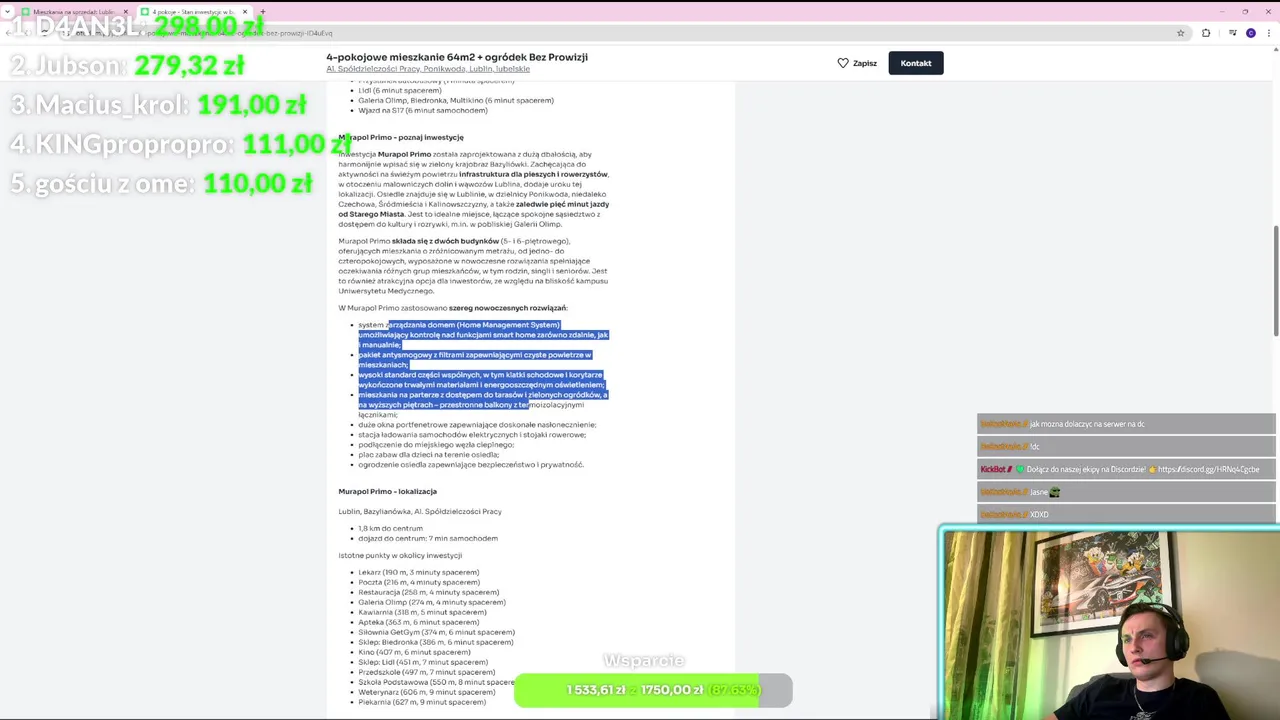Click leaderboard entry 'Macius_krol: 191,00 zł'
The height and width of the screenshot is (720, 1280).
point(158,104)
